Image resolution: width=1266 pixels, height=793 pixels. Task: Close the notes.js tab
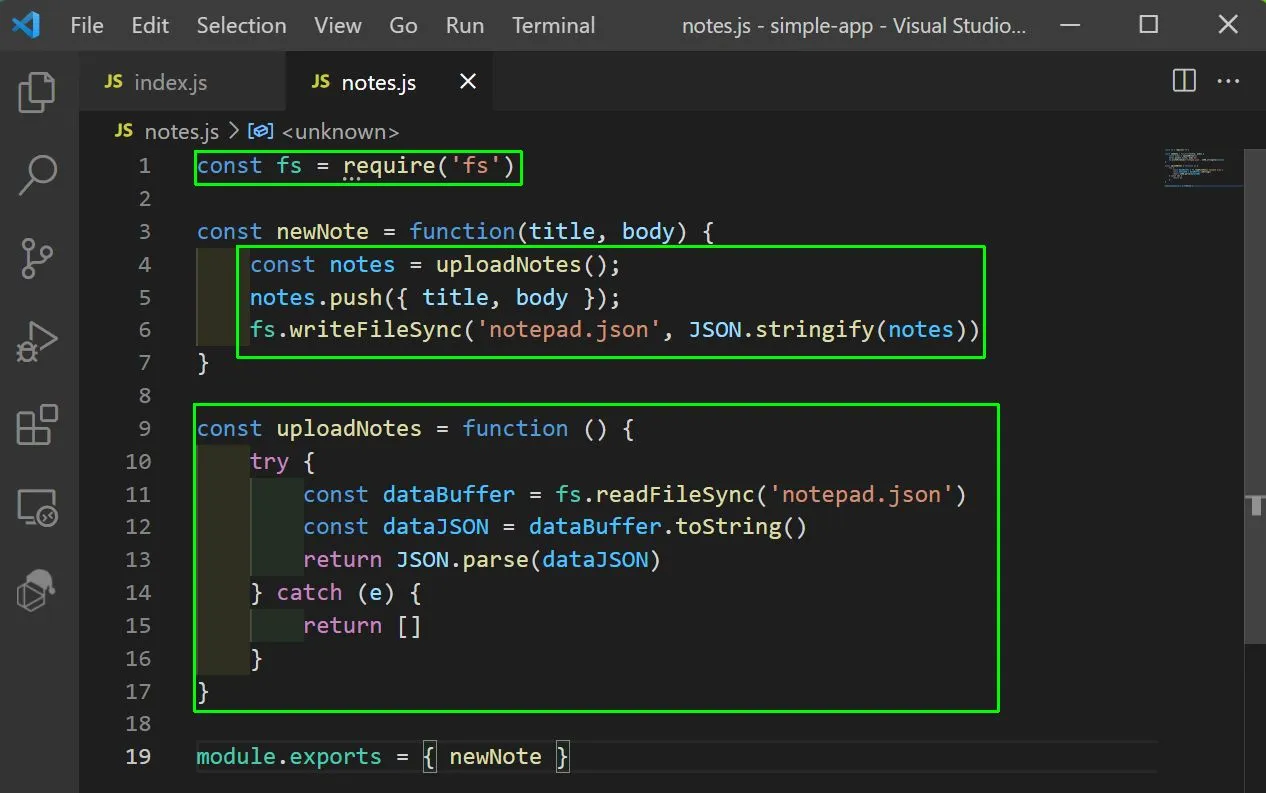click(467, 82)
